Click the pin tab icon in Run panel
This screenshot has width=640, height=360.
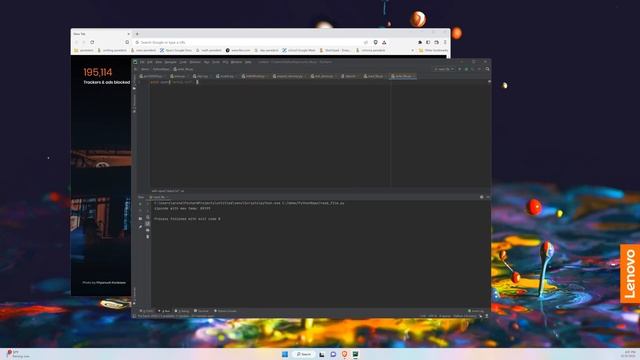point(140,227)
